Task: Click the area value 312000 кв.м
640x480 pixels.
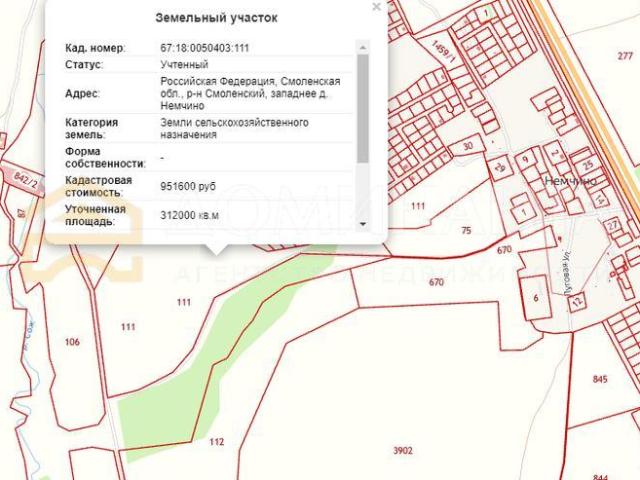Action: 189,215
